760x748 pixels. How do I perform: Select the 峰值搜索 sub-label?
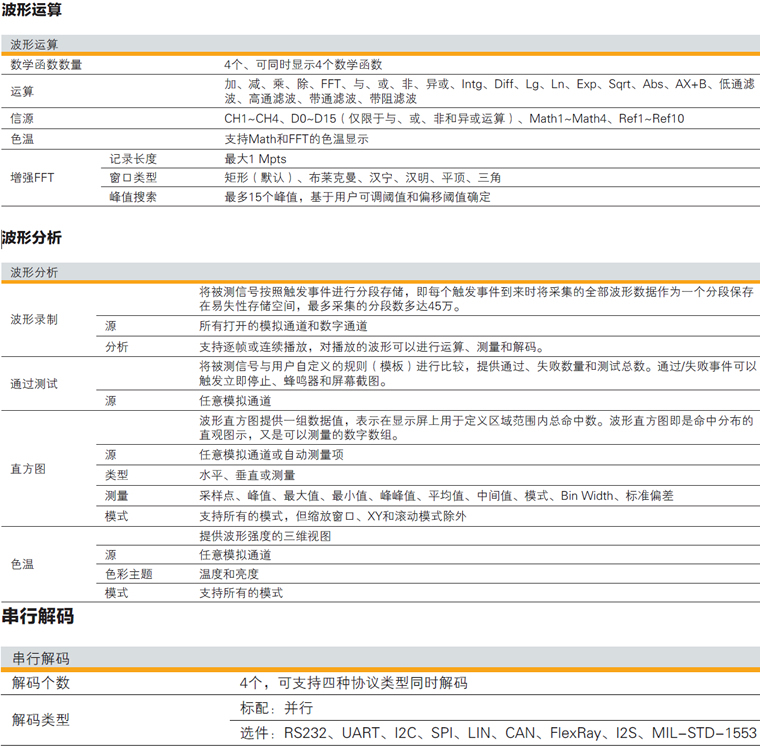(x=133, y=197)
